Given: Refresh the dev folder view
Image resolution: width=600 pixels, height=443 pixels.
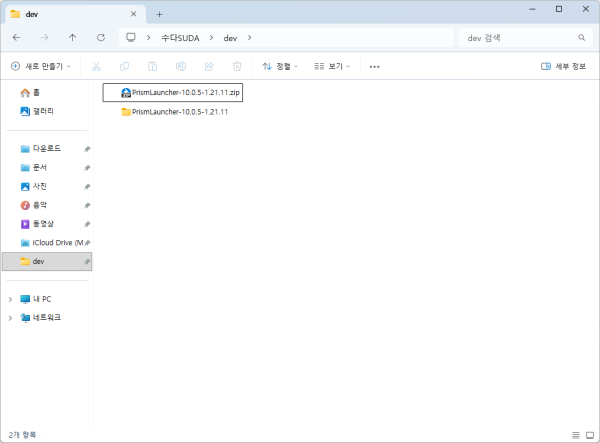Looking at the screenshot, I should pyautogui.click(x=101, y=37).
